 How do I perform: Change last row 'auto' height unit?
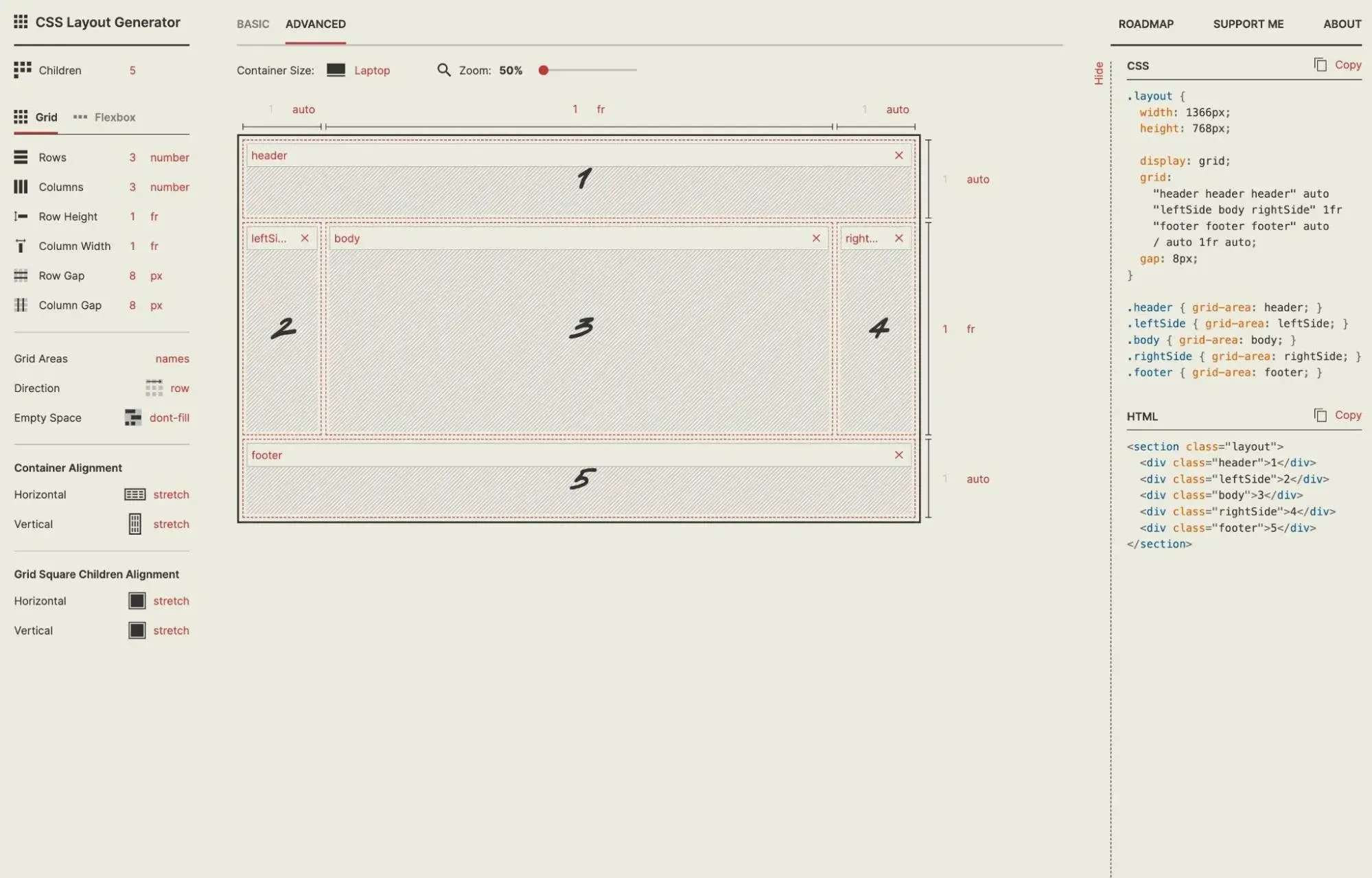pos(978,478)
